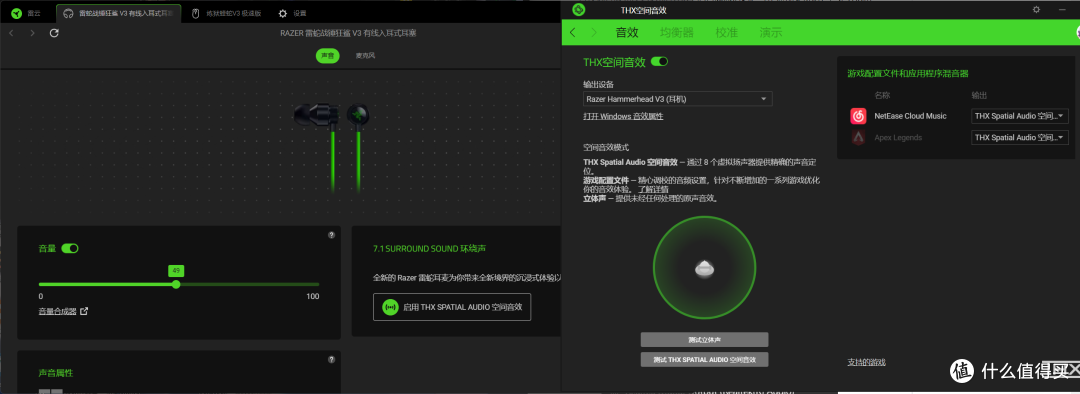The image size is (1080, 394).
Task: Click the external-link icon beside 音量合成器
Action: 85,311
